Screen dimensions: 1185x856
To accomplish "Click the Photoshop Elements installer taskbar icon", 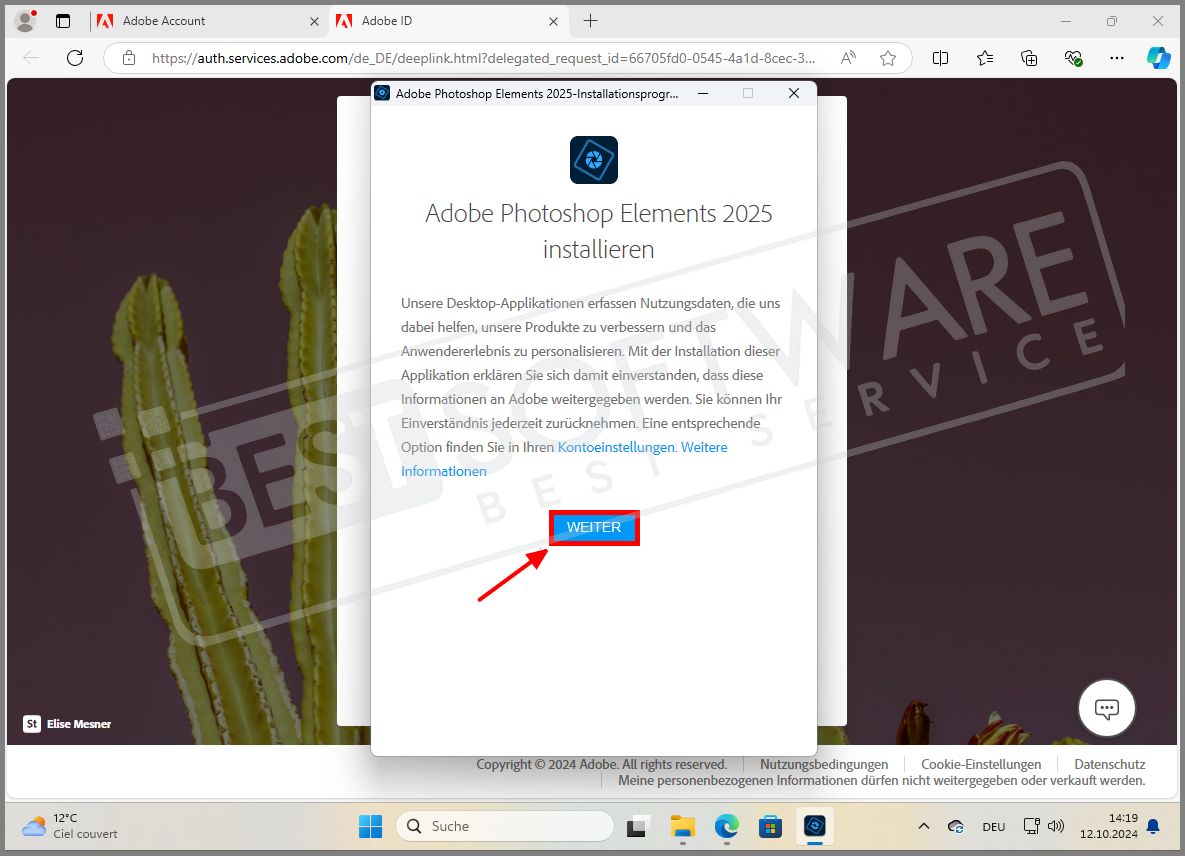I will (815, 827).
